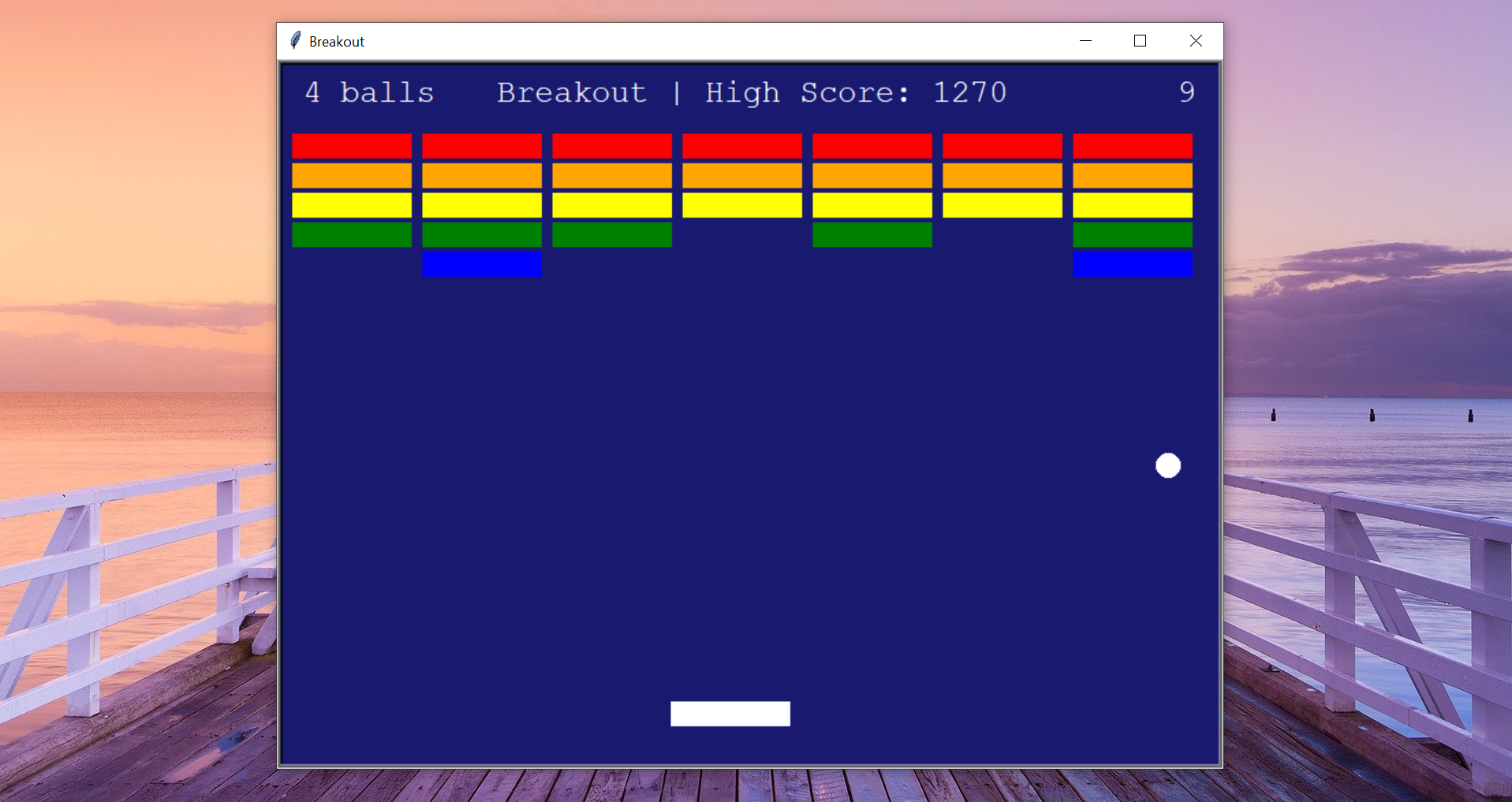Click the first orange brick in its row
Image resolution: width=1512 pixels, height=802 pixels.
click(352, 175)
